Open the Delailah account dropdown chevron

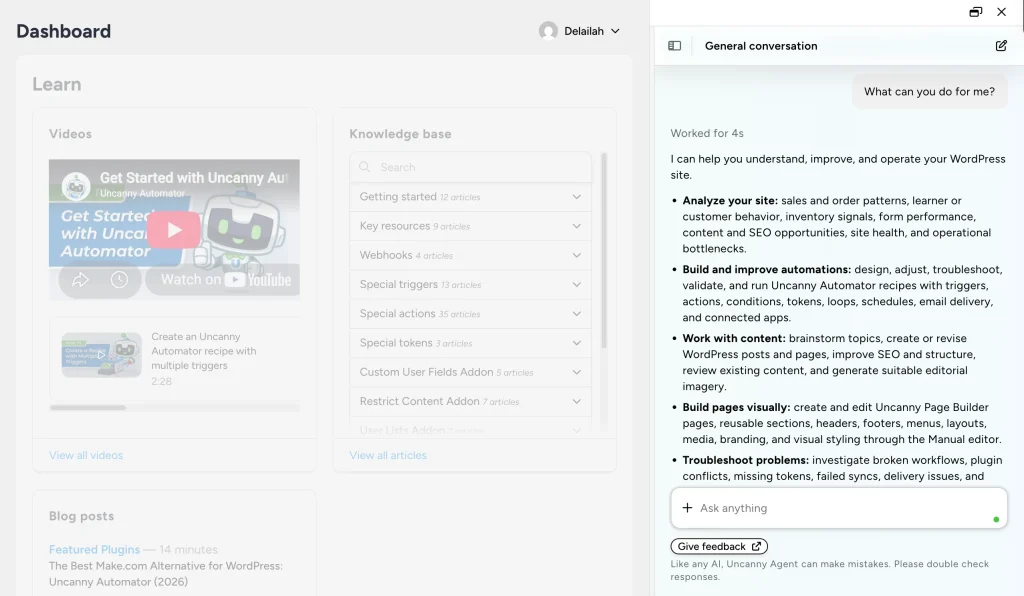615,31
